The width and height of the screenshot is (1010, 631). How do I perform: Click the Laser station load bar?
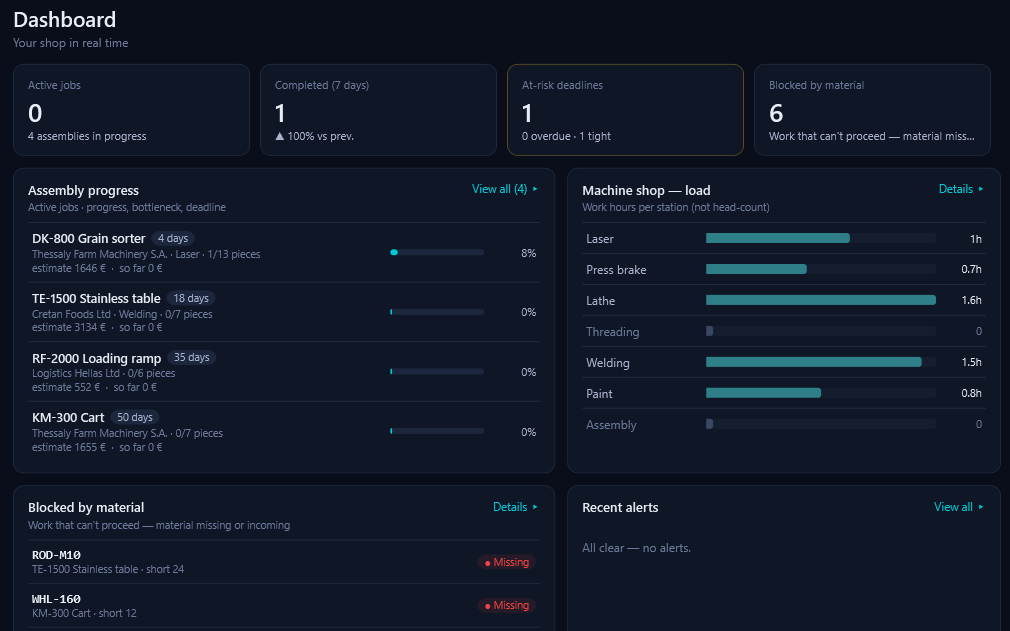click(821, 238)
